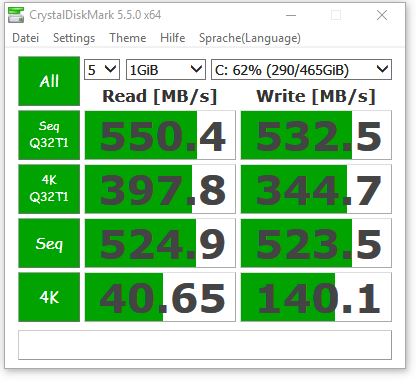Screen dimensions: 416x386
Task: Click the Seq Q32T1 read result 550.4
Action: [160, 135]
